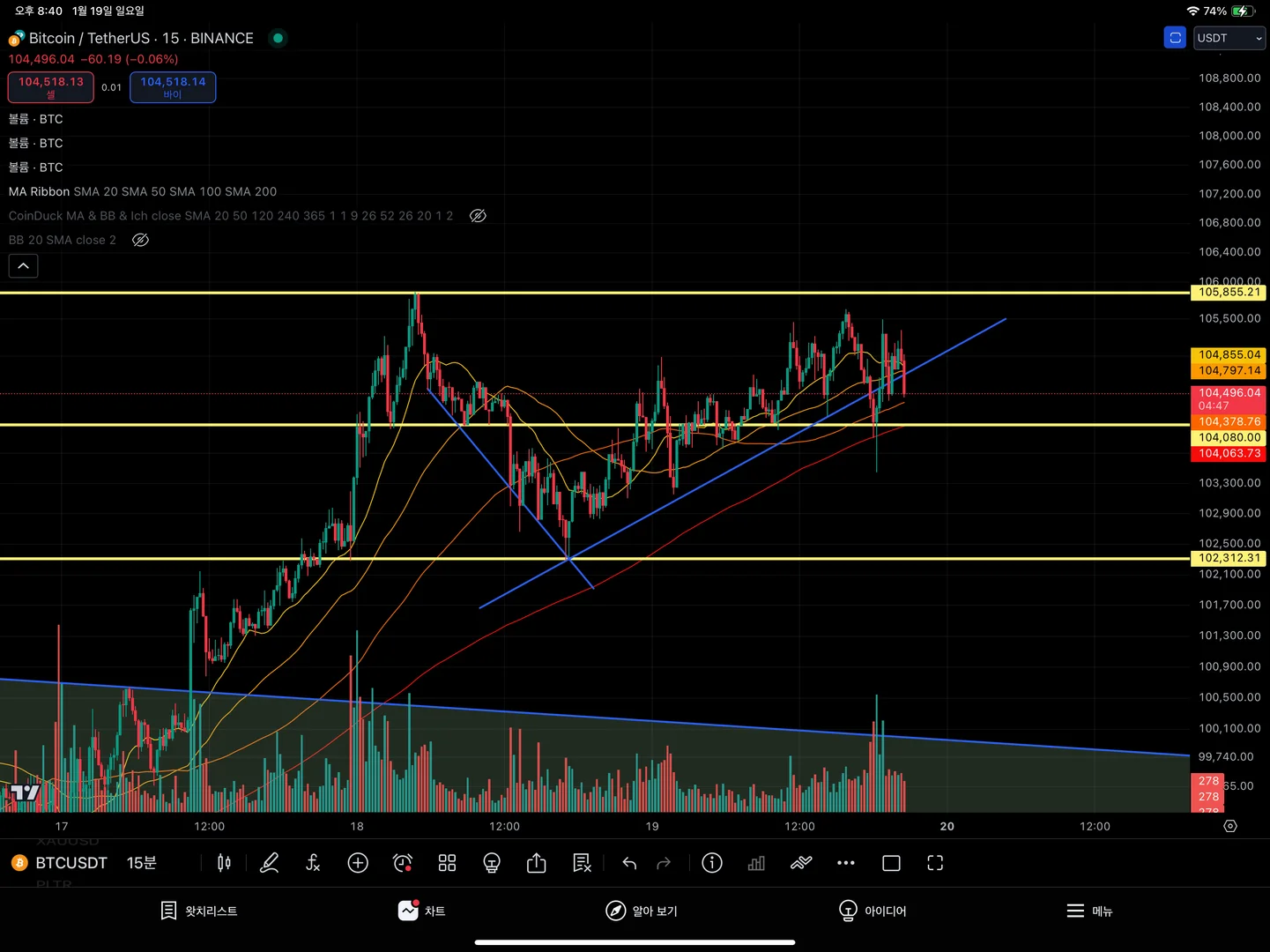Tap the 105,855.21 yellow price label
1270x952 pixels.
[x=1229, y=293]
